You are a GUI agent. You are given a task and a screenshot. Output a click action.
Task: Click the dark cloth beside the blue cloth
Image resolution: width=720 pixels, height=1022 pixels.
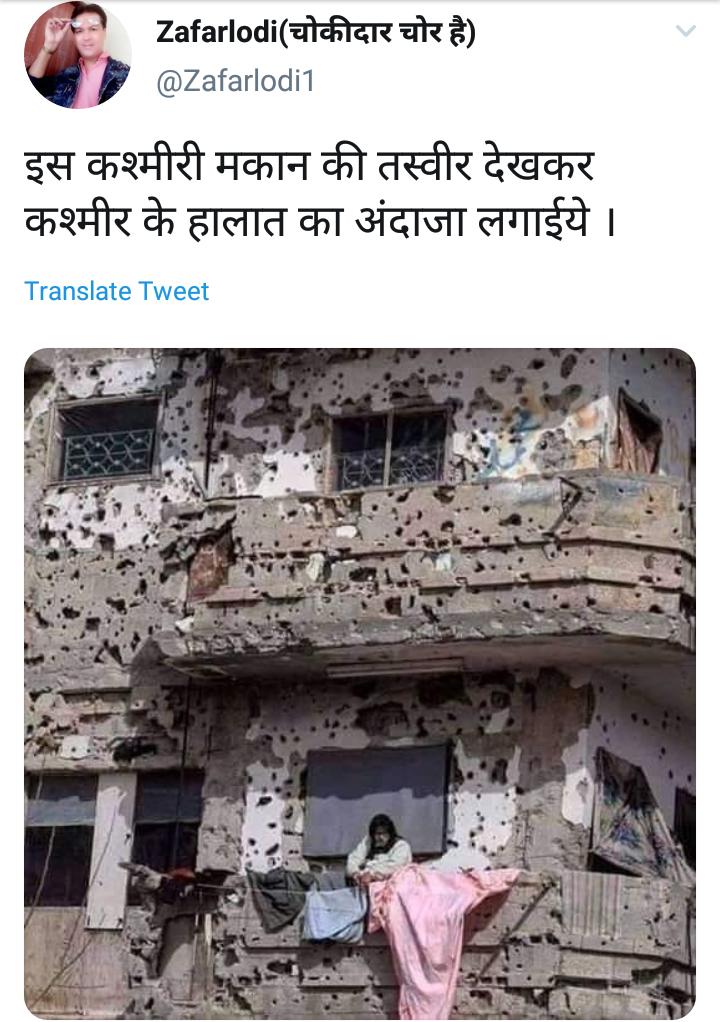click(x=277, y=897)
